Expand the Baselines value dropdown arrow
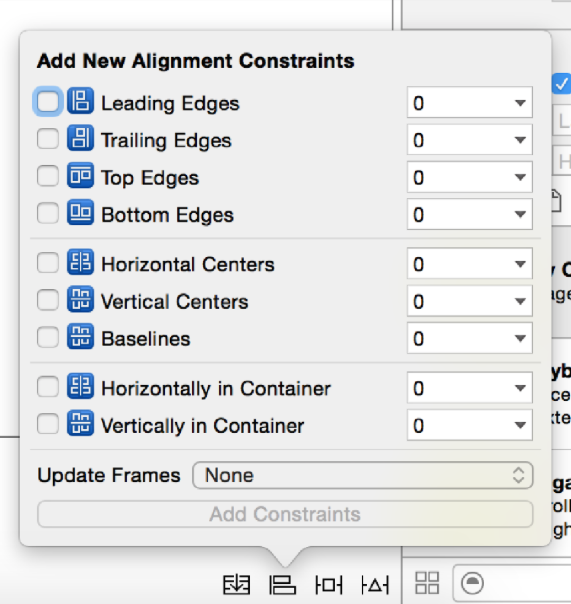The height and width of the screenshot is (604, 571). pos(520,338)
